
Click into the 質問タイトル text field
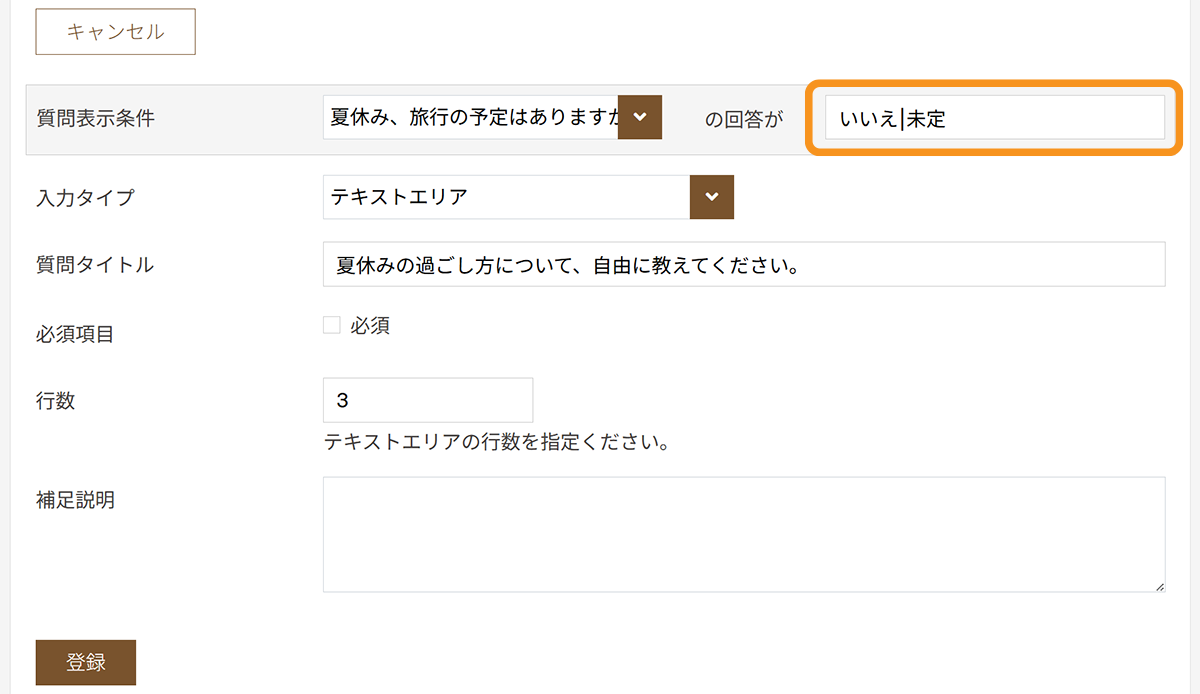click(x=744, y=264)
